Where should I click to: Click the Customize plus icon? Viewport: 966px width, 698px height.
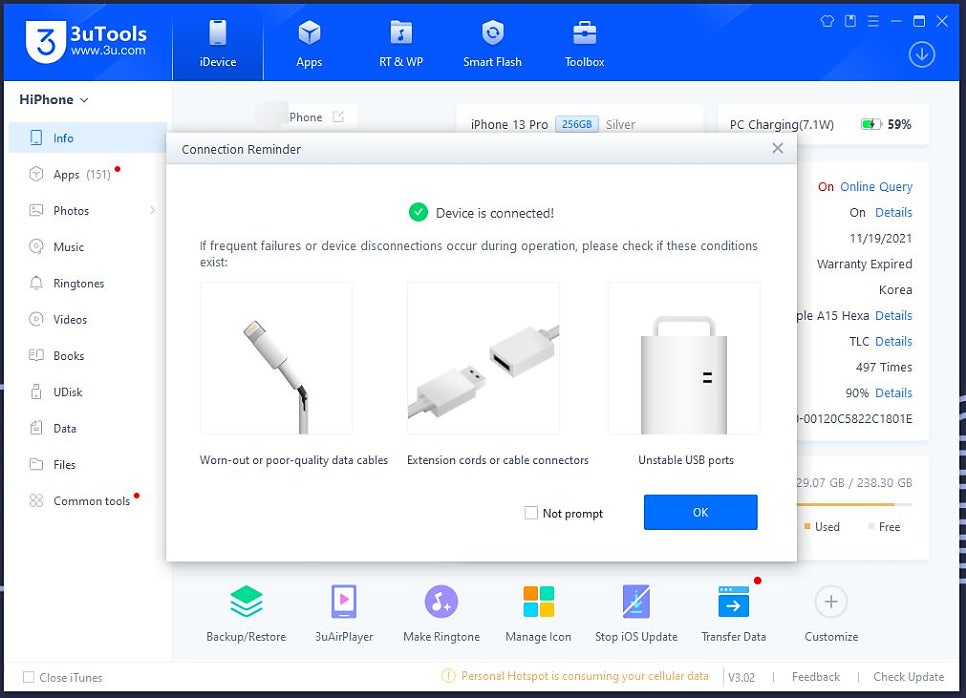pyautogui.click(x=831, y=601)
